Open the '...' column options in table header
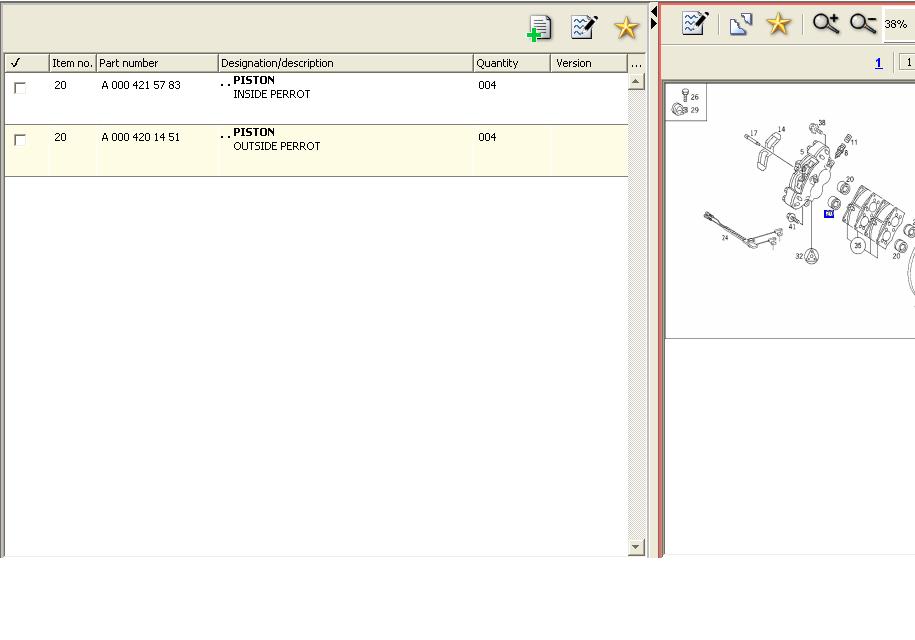The height and width of the screenshot is (640, 915). click(636, 63)
